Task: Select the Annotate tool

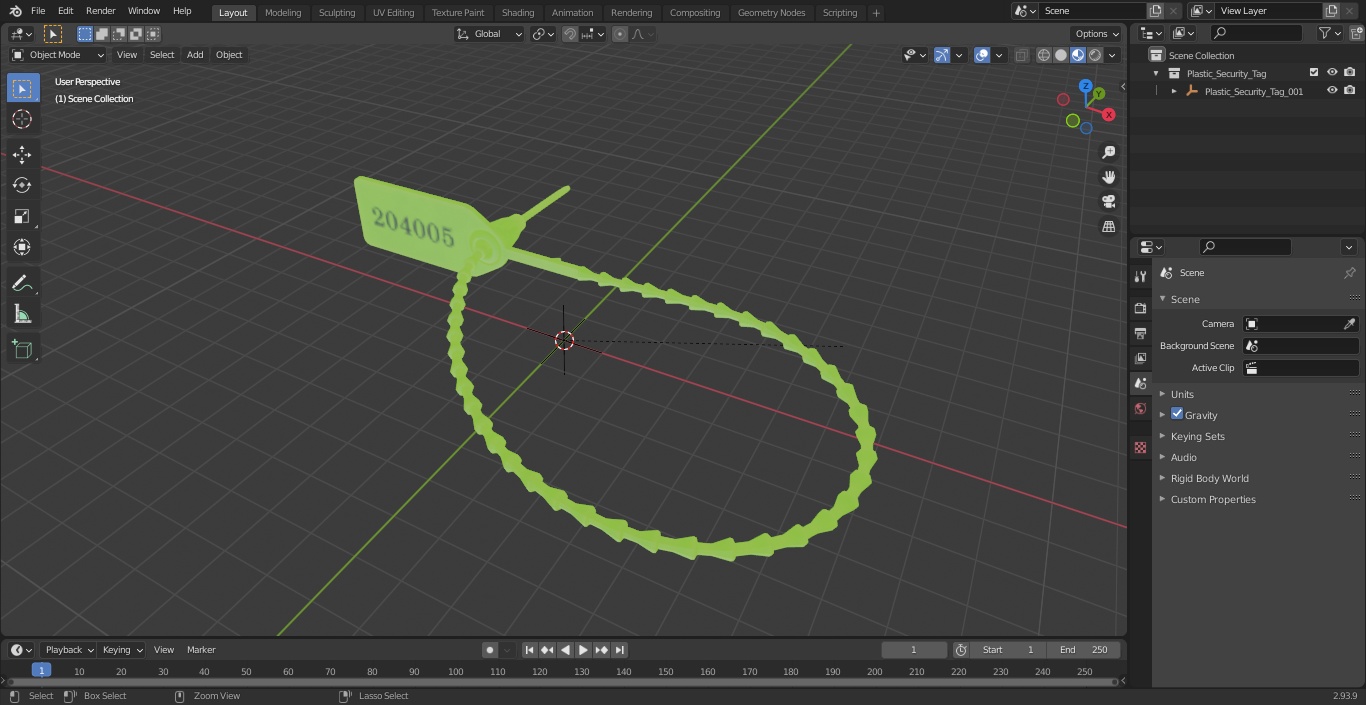Action: [x=23, y=283]
